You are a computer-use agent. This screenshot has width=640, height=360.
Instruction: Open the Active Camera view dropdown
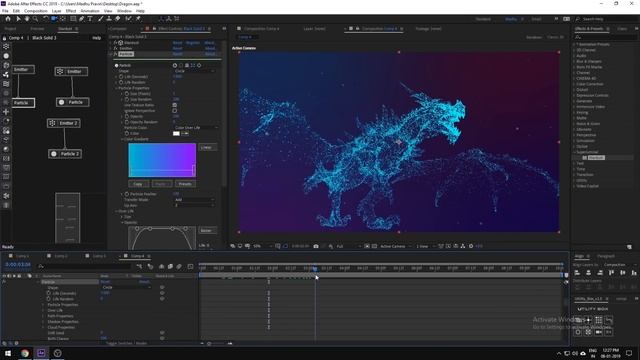[x=395, y=246]
